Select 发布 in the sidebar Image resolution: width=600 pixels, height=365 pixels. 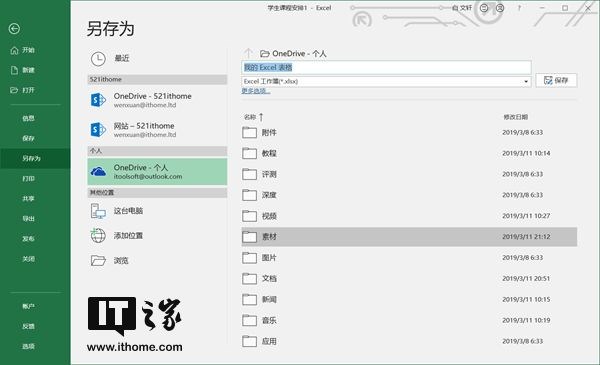pos(28,239)
